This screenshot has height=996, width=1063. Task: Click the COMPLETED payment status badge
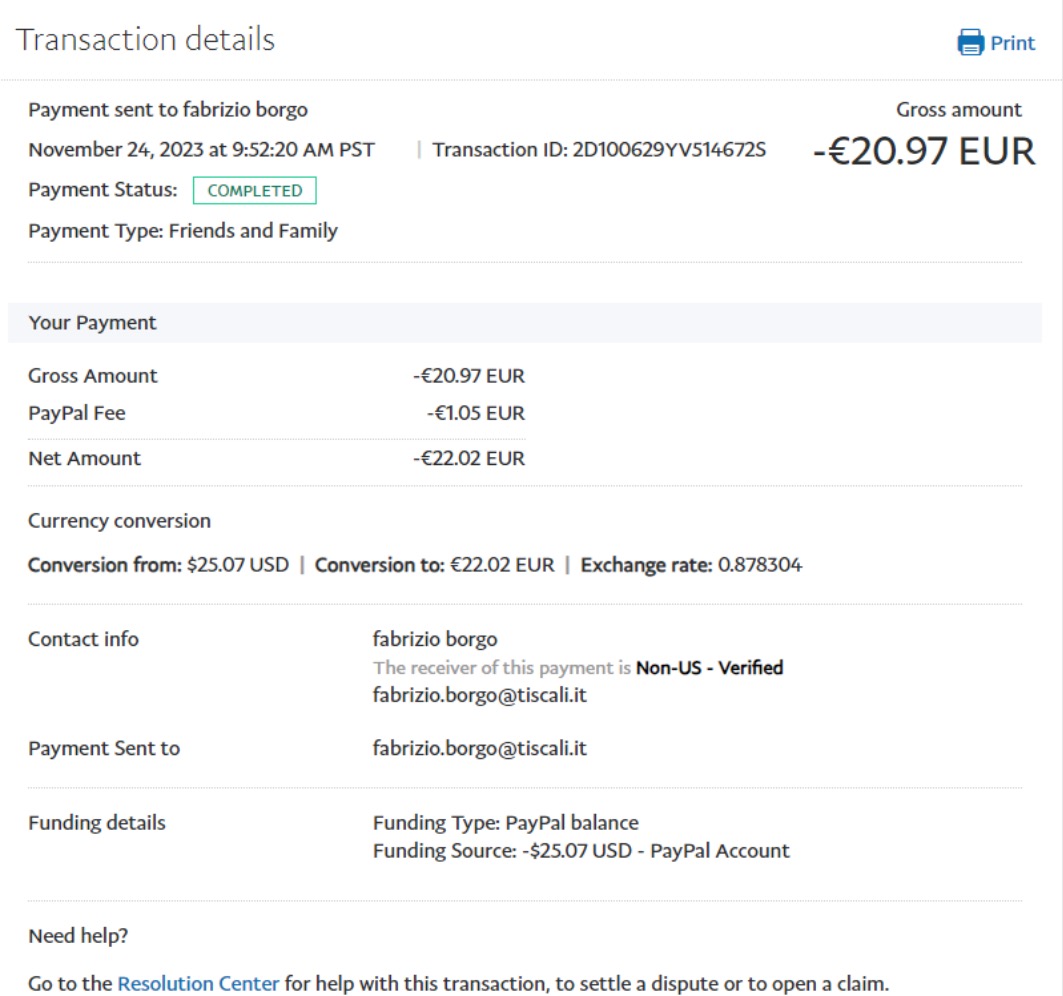coord(254,190)
